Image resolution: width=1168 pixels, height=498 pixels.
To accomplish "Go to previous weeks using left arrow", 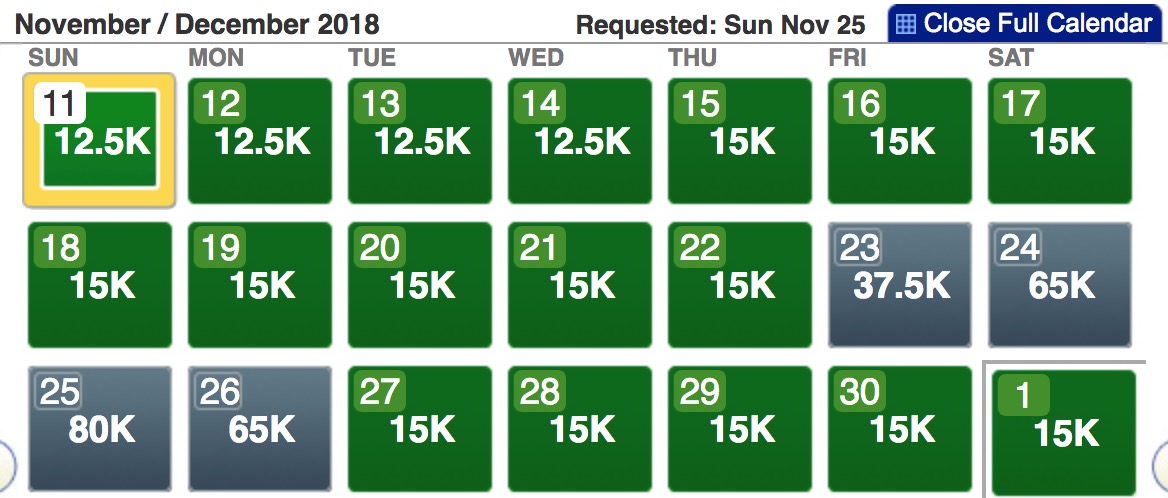I will 6,462.
